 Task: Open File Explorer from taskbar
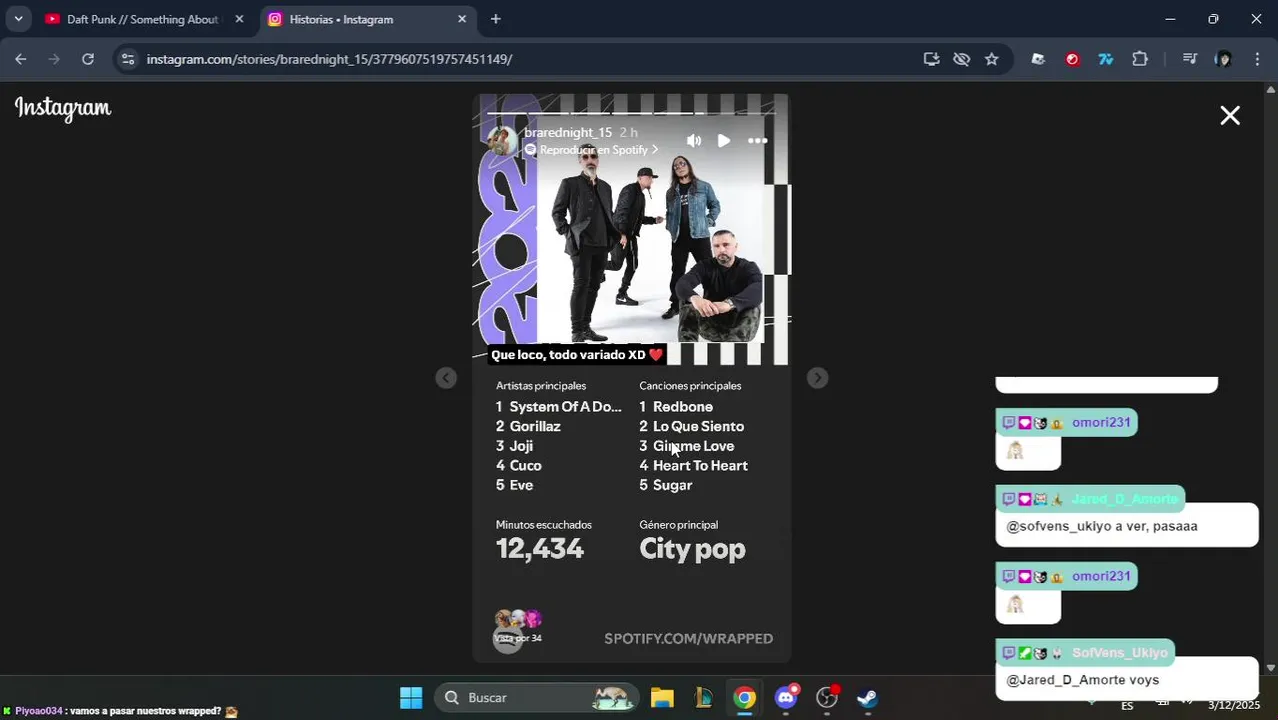click(662, 697)
